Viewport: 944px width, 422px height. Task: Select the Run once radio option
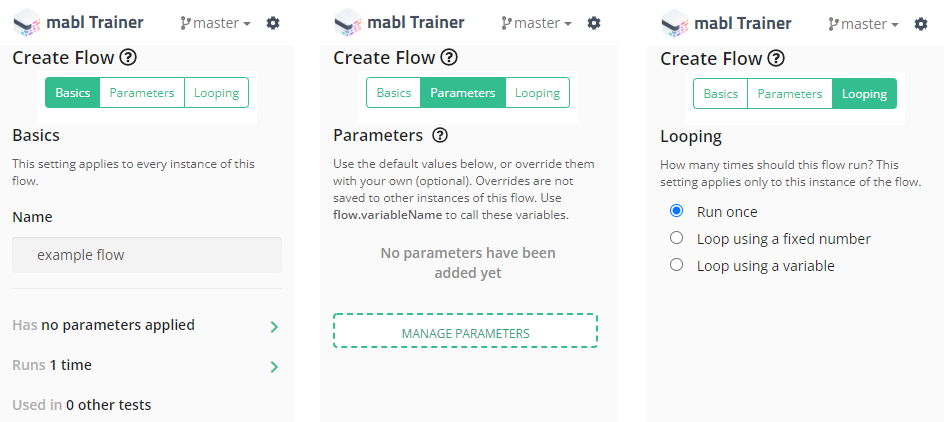pyautogui.click(x=676, y=211)
